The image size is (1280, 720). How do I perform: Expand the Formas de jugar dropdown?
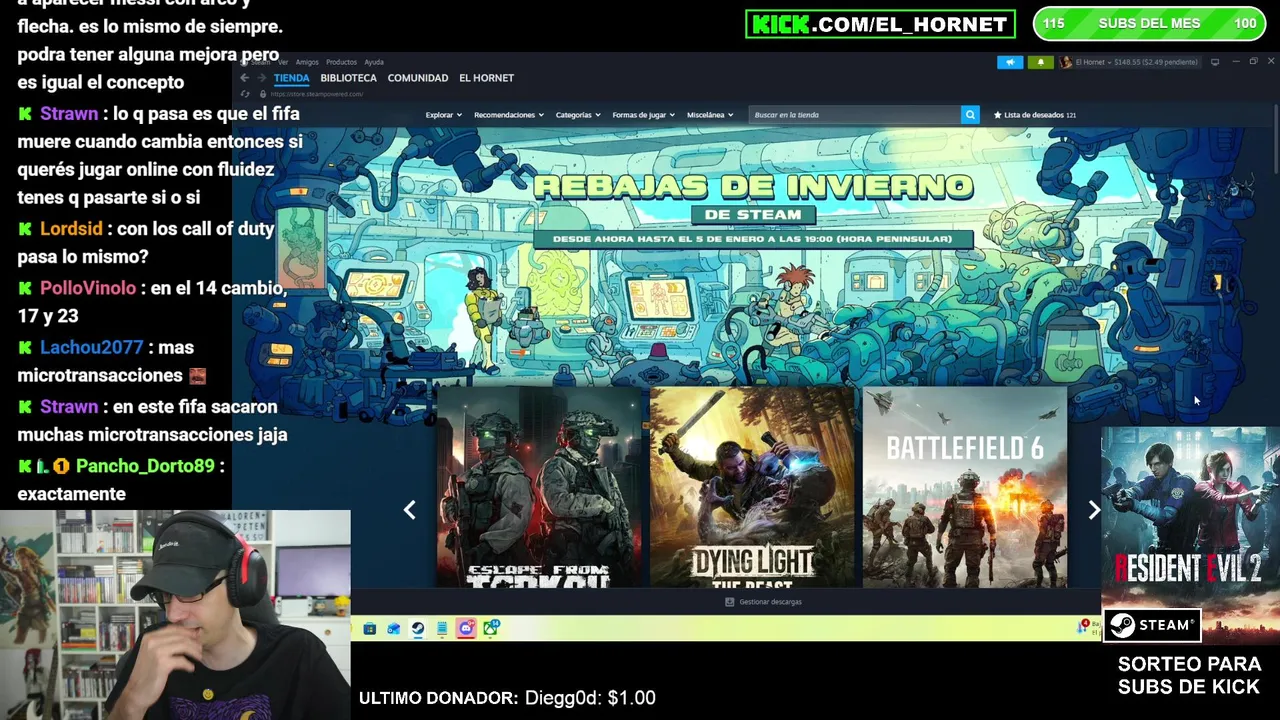[643, 115]
